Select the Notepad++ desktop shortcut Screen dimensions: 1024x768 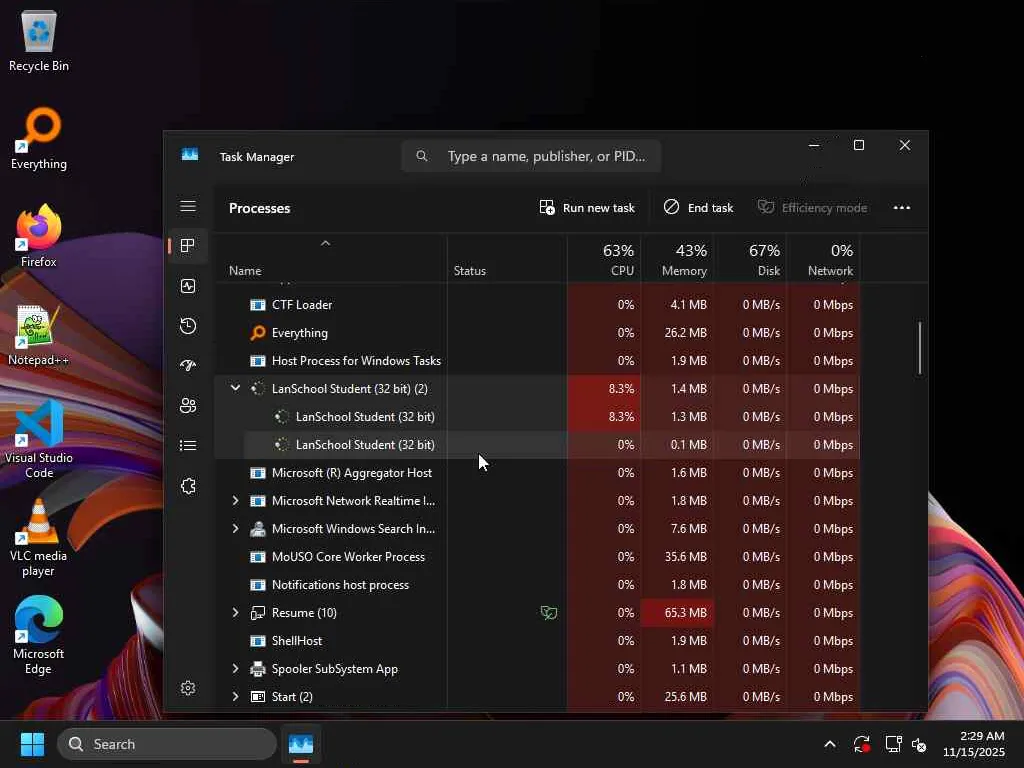point(39,335)
